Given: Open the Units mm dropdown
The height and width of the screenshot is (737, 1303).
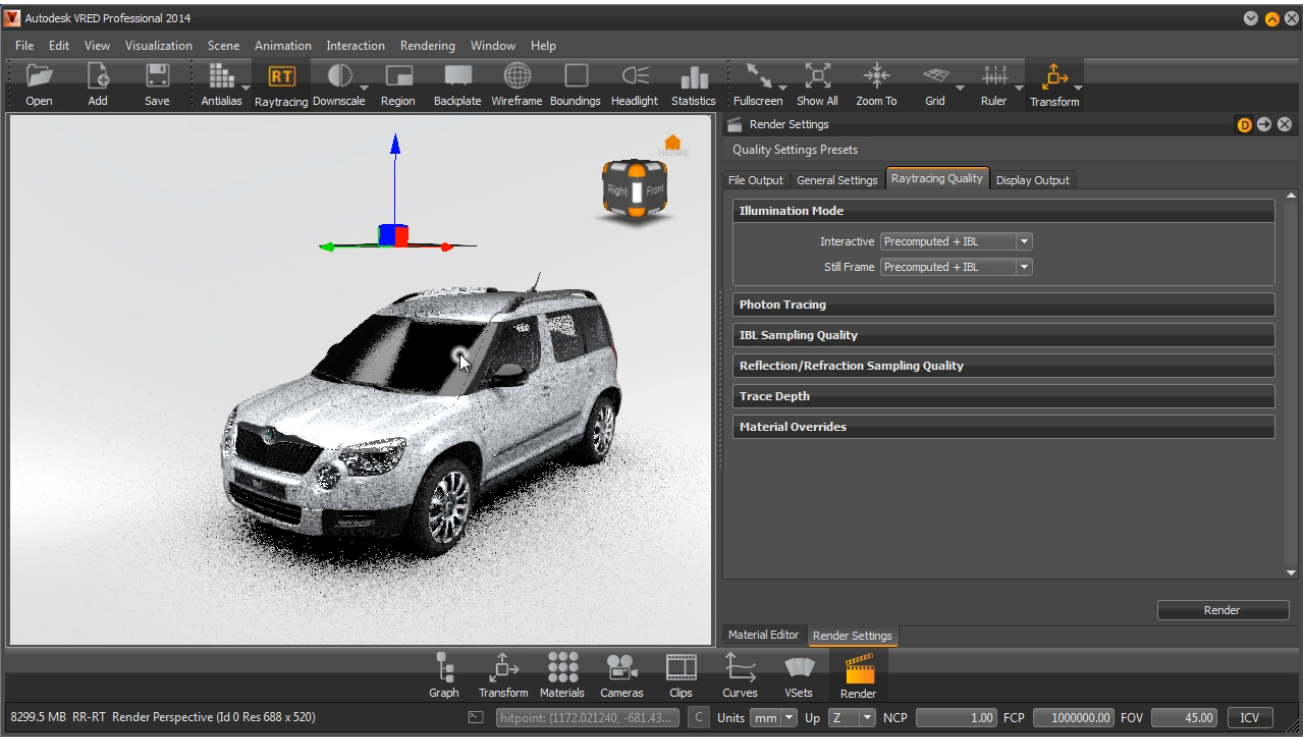Looking at the screenshot, I should pos(775,717).
